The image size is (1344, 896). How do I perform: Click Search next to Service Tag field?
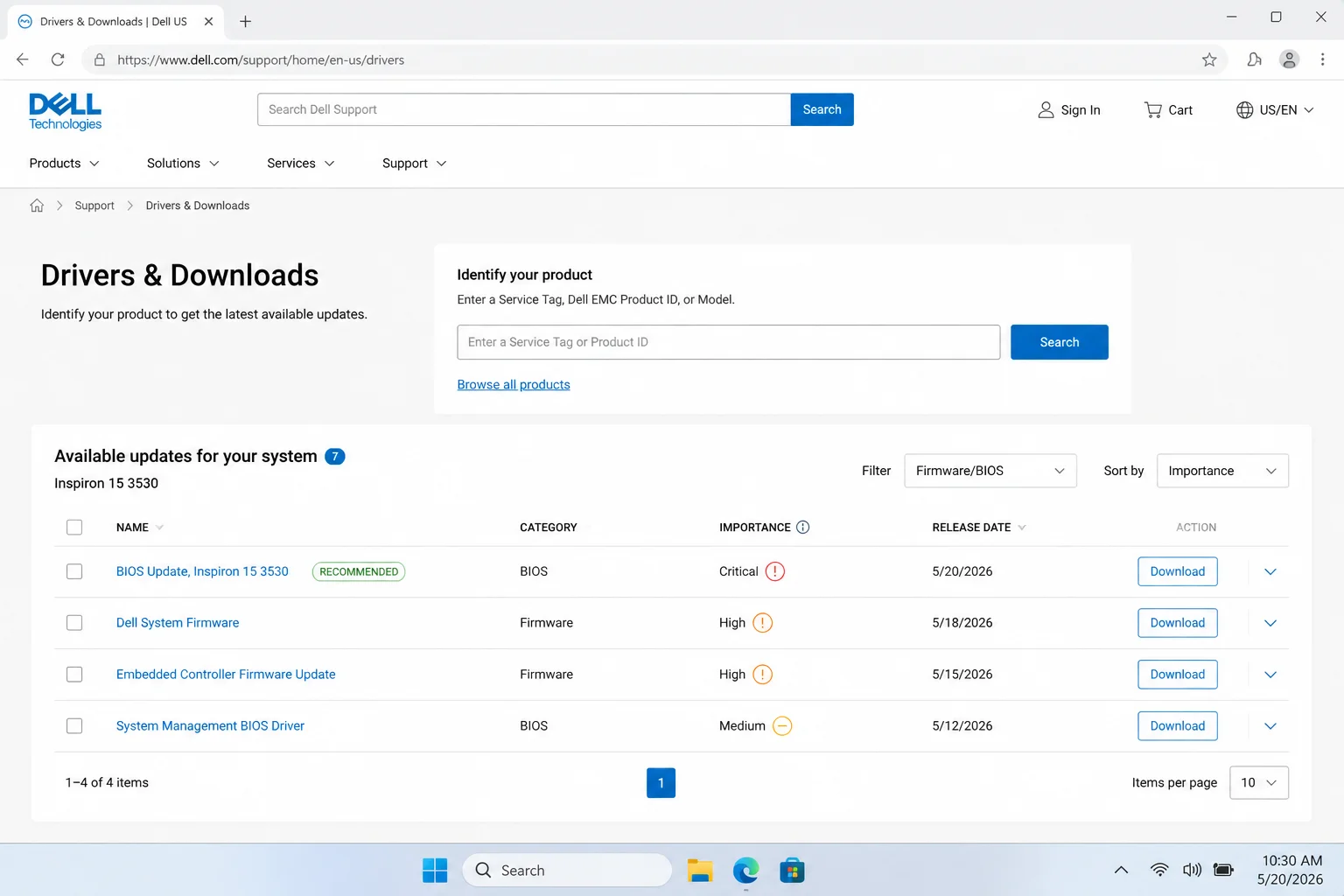pos(1059,342)
